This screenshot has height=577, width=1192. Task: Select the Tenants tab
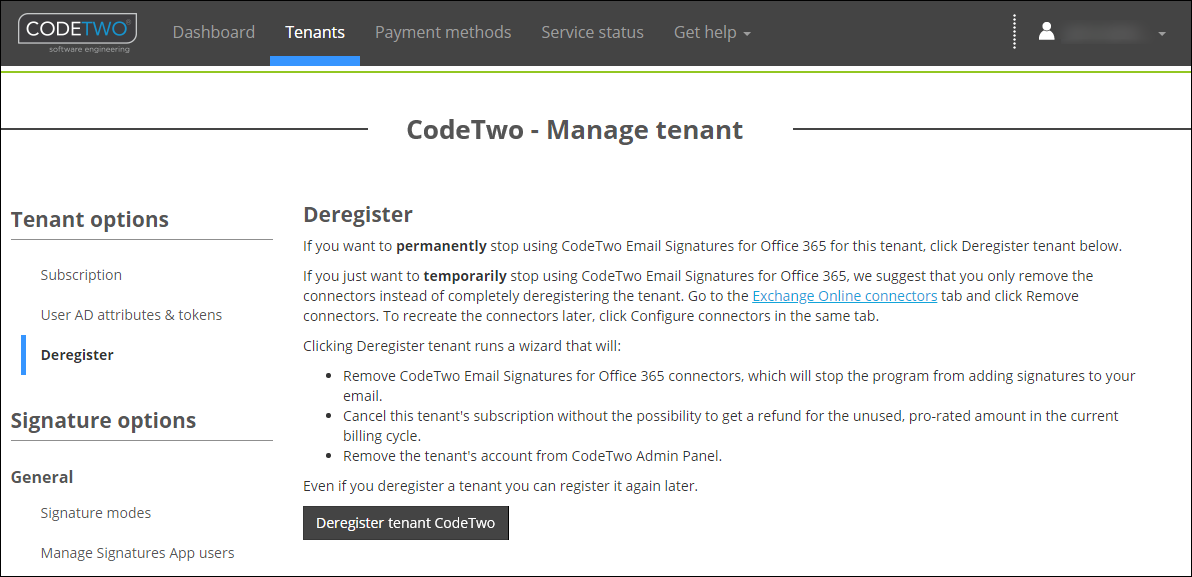[x=315, y=33]
